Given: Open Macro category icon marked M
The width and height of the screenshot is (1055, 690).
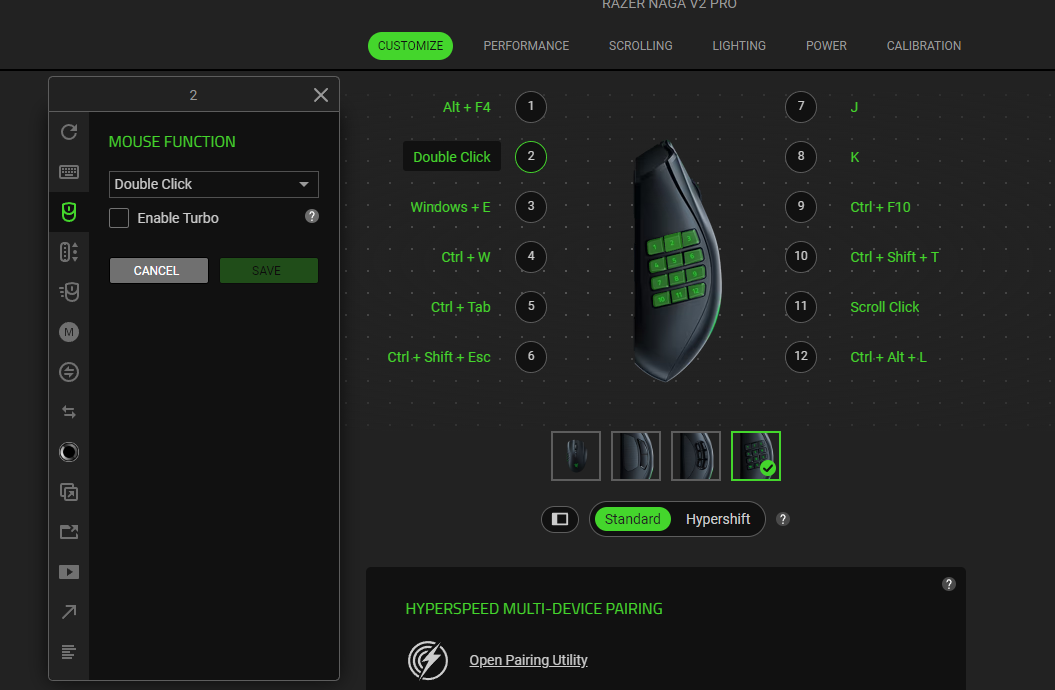Looking at the screenshot, I should pyautogui.click(x=69, y=332).
